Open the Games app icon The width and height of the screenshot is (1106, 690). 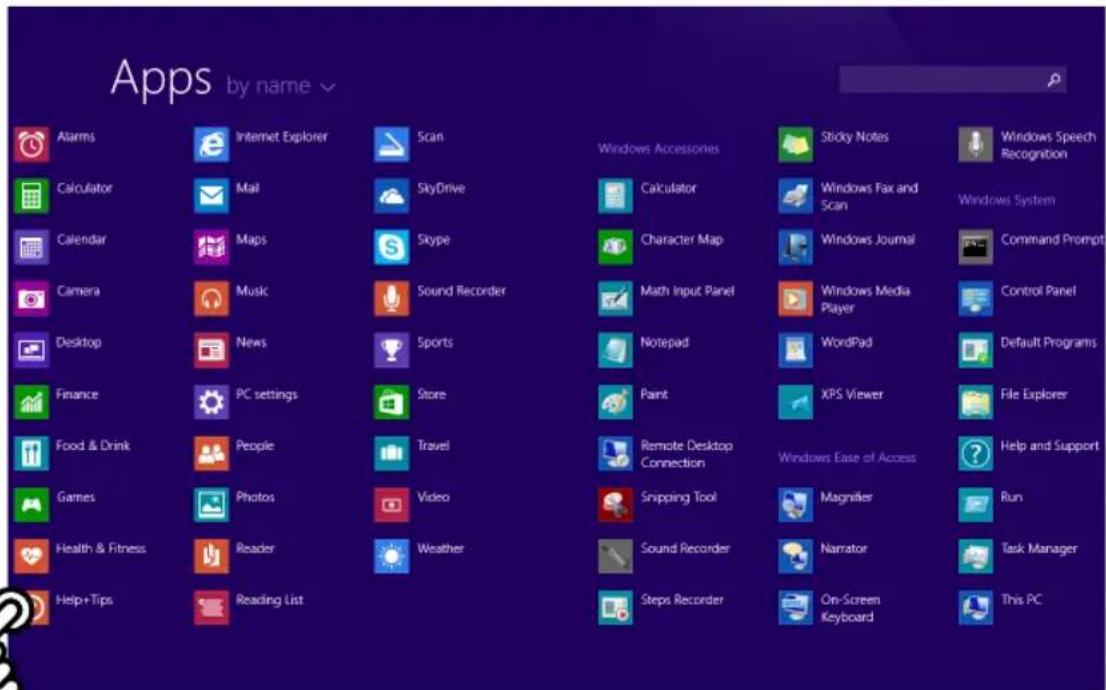[x=31, y=505]
